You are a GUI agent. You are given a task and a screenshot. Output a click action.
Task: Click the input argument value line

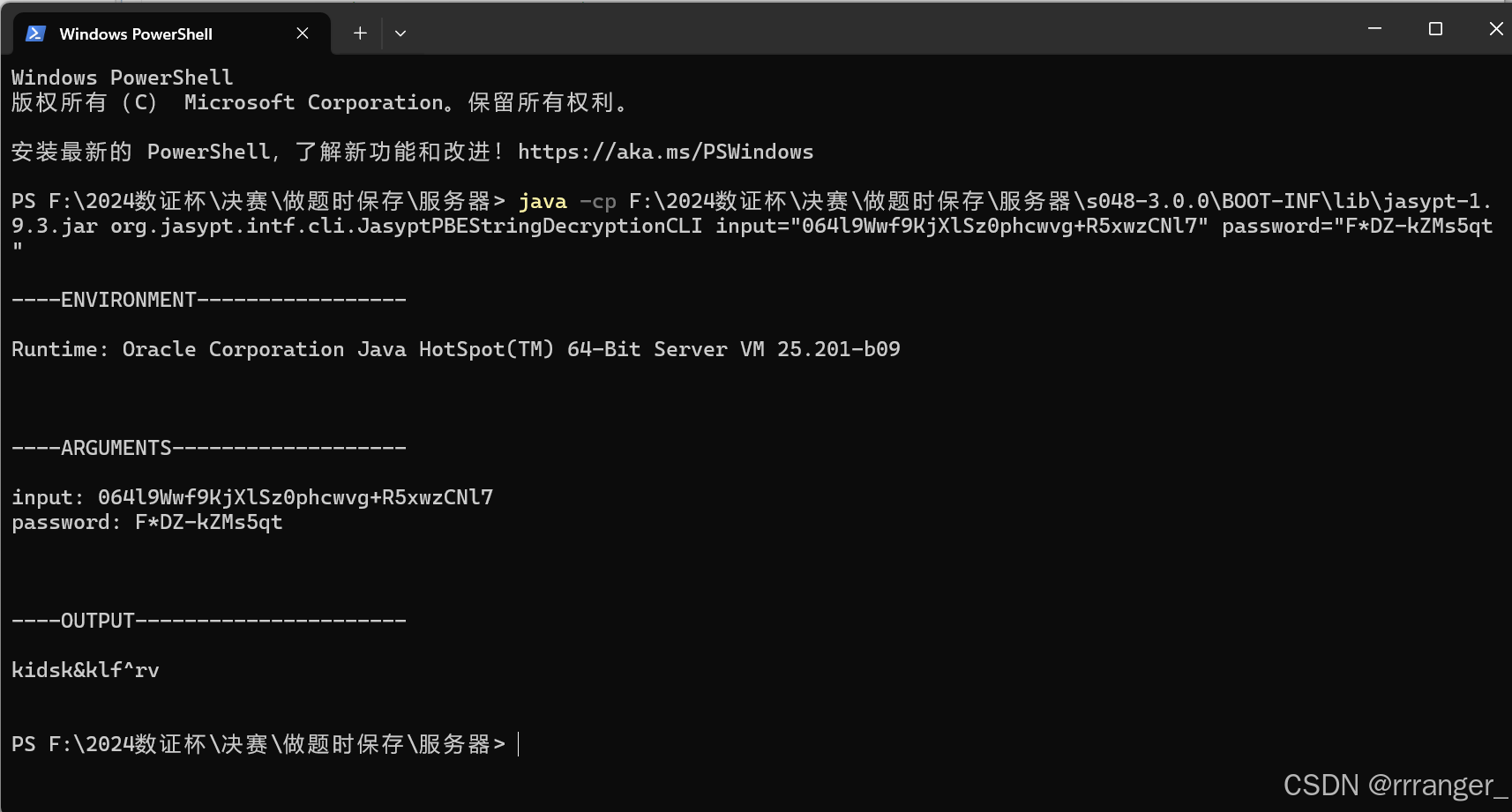[x=252, y=497]
